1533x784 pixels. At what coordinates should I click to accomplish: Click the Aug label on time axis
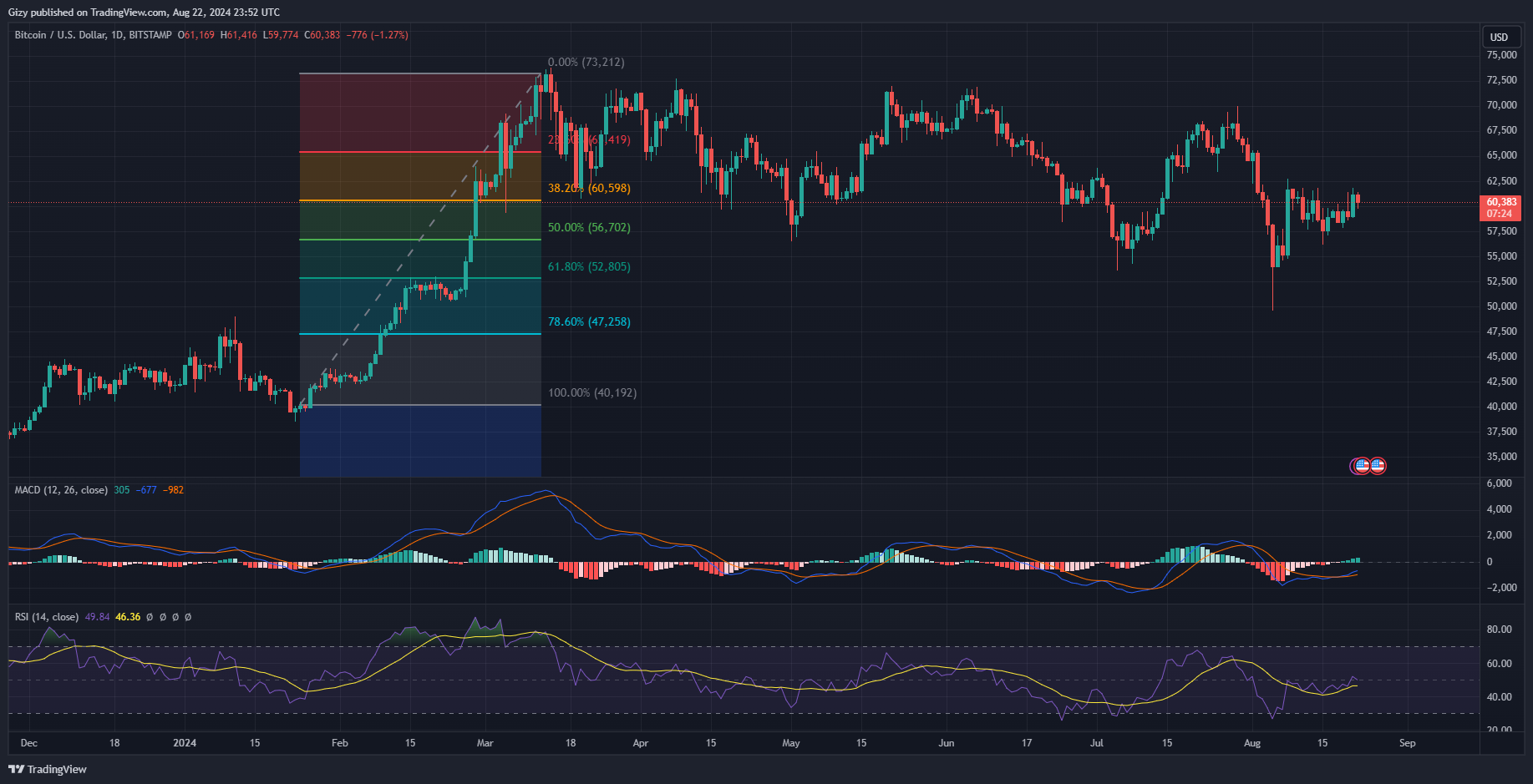point(1251,743)
